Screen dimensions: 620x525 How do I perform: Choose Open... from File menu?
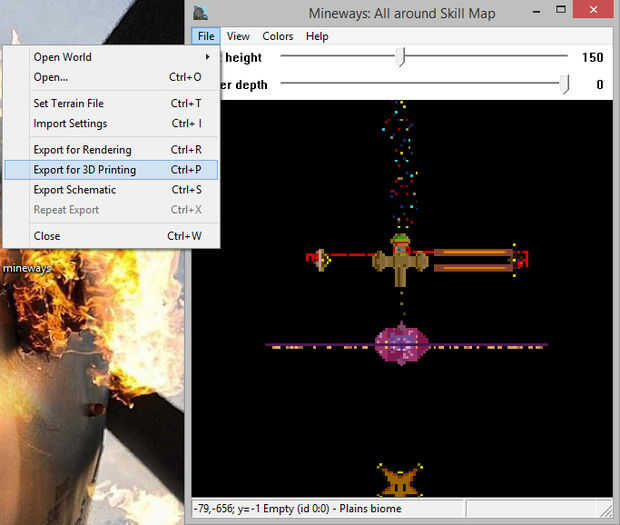pos(111,77)
